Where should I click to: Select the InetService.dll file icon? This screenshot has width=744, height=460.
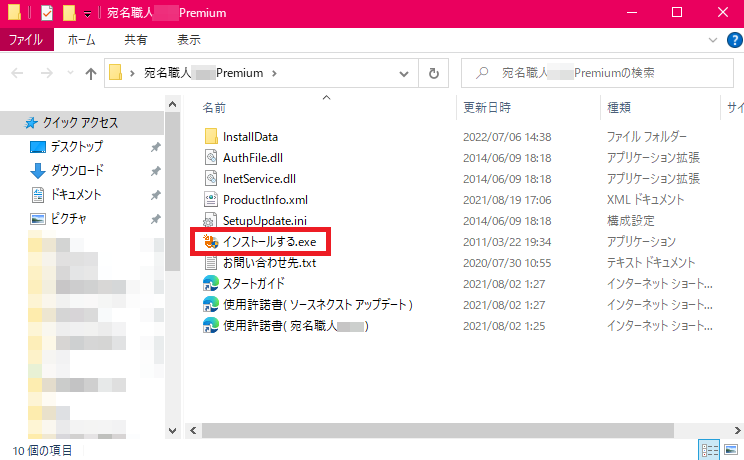[211, 178]
